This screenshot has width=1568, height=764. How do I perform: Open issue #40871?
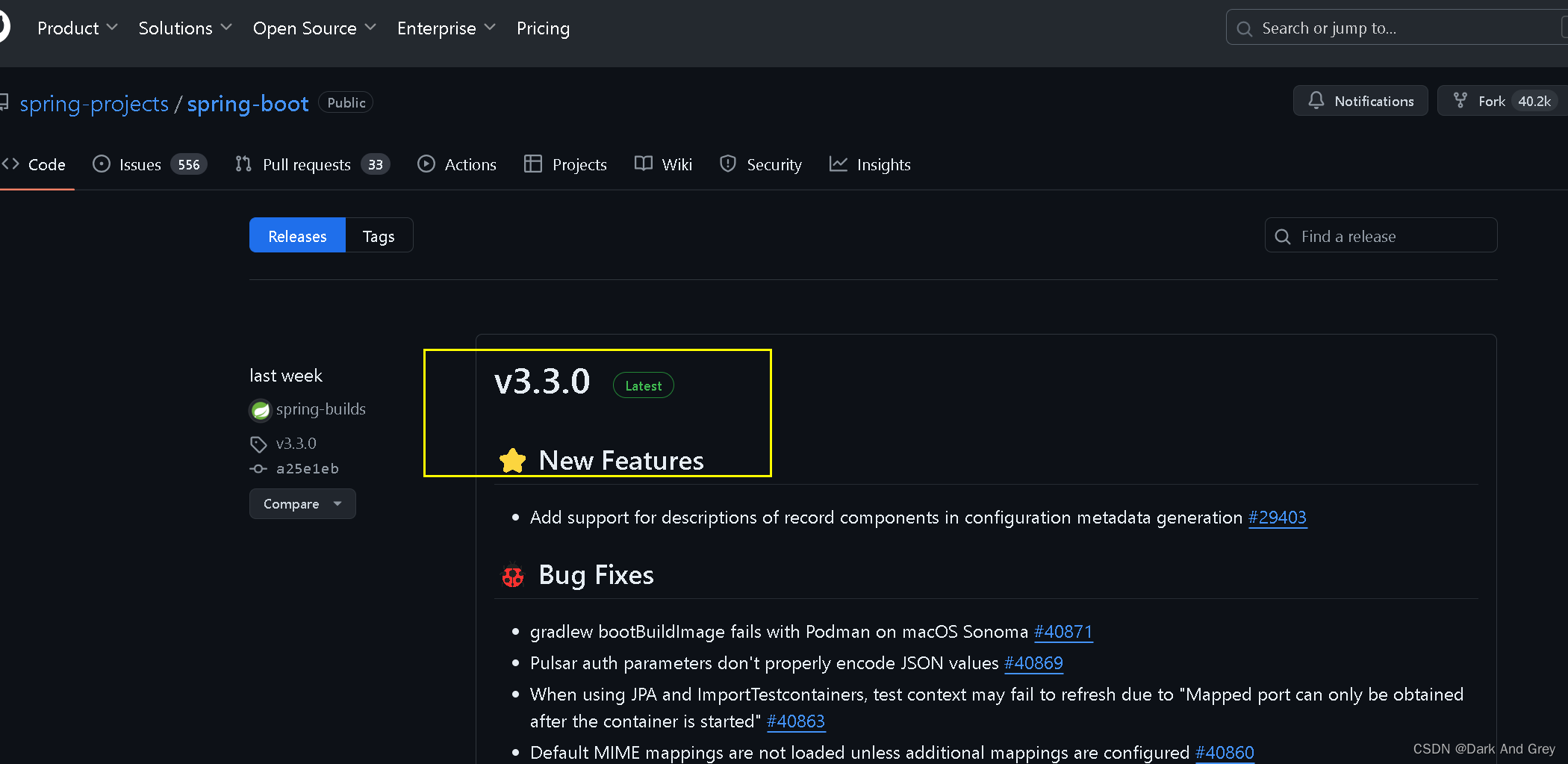(1063, 632)
